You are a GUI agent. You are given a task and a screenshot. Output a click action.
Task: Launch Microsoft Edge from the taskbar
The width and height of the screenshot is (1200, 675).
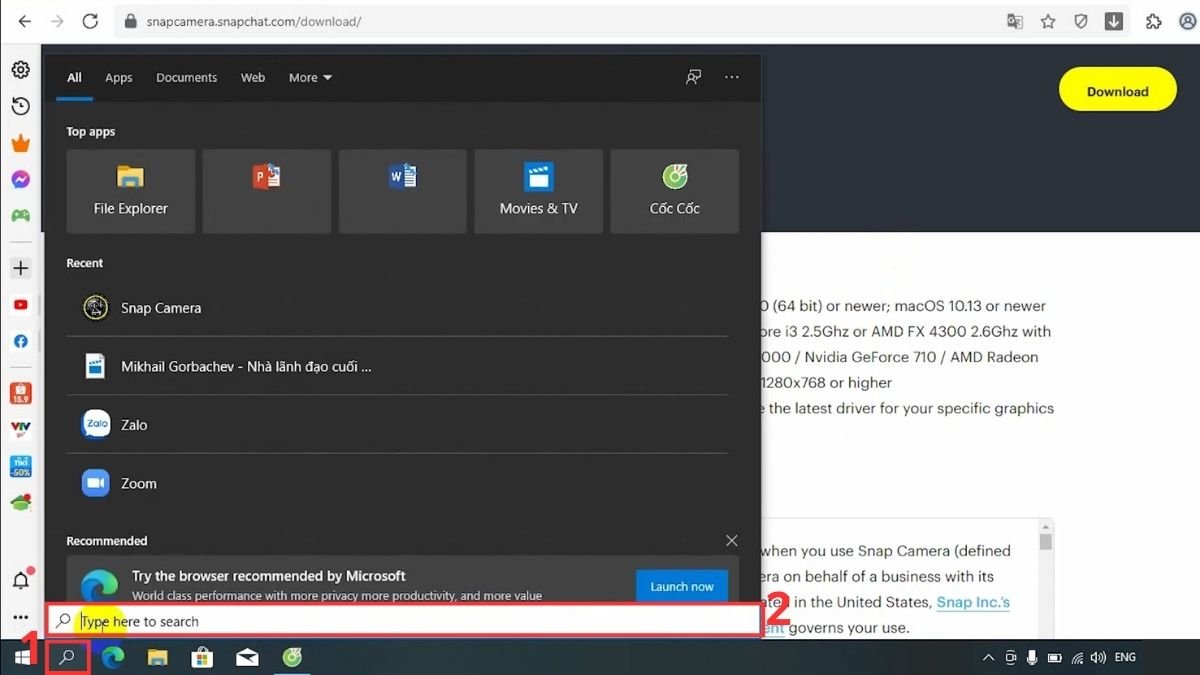[x=113, y=657]
